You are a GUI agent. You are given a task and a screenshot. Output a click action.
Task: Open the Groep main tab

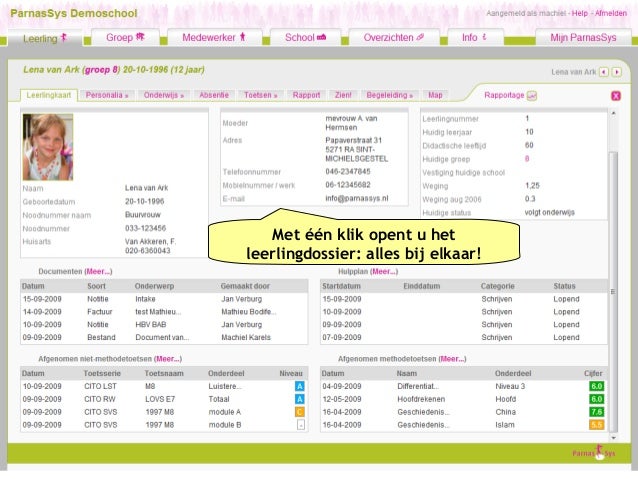pyautogui.click(x=125, y=37)
